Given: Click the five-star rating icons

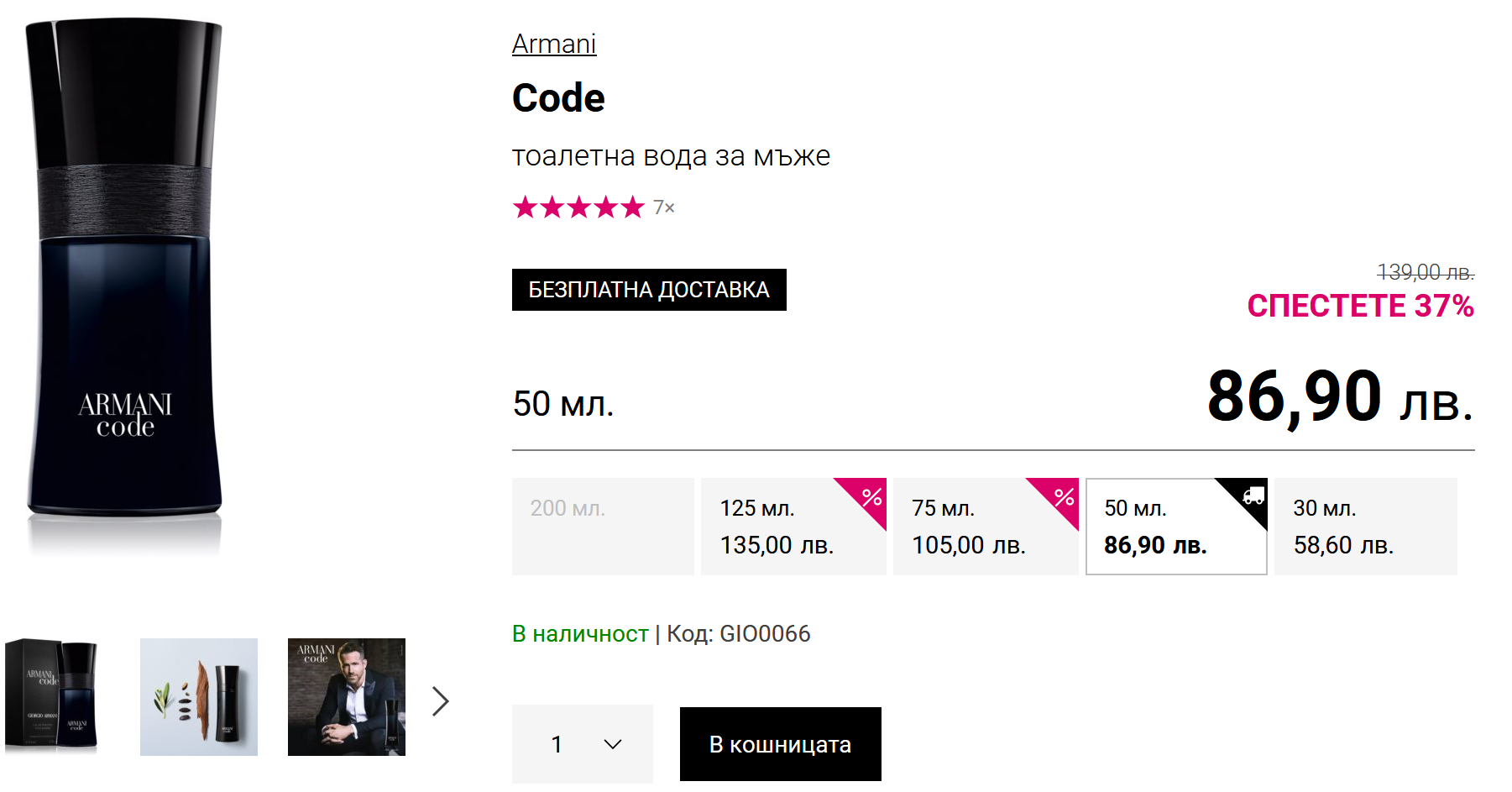Looking at the screenshot, I should (578, 207).
